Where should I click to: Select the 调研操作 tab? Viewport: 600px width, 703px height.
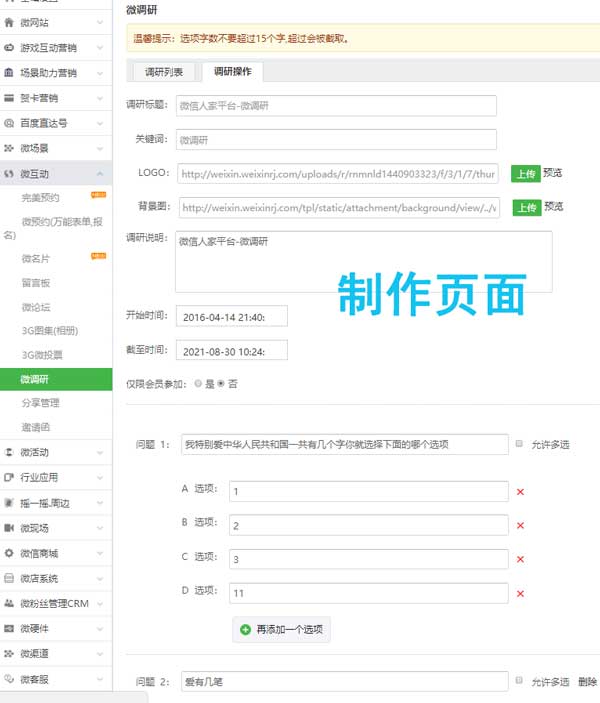click(x=232, y=71)
